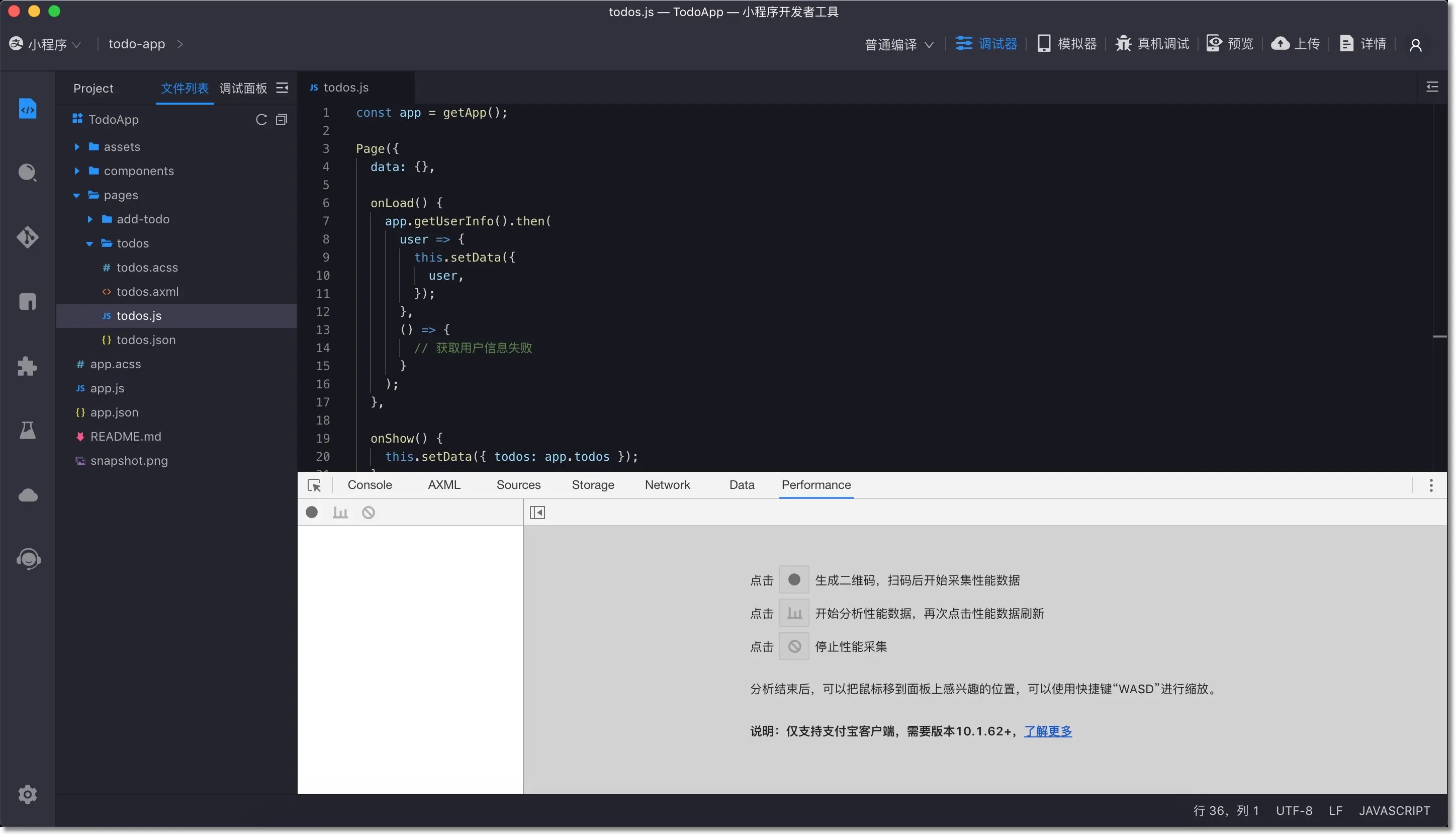Select the element inspector arrow icon
Image resolution: width=1456 pixels, height=835 pixels.
(314, 485)
